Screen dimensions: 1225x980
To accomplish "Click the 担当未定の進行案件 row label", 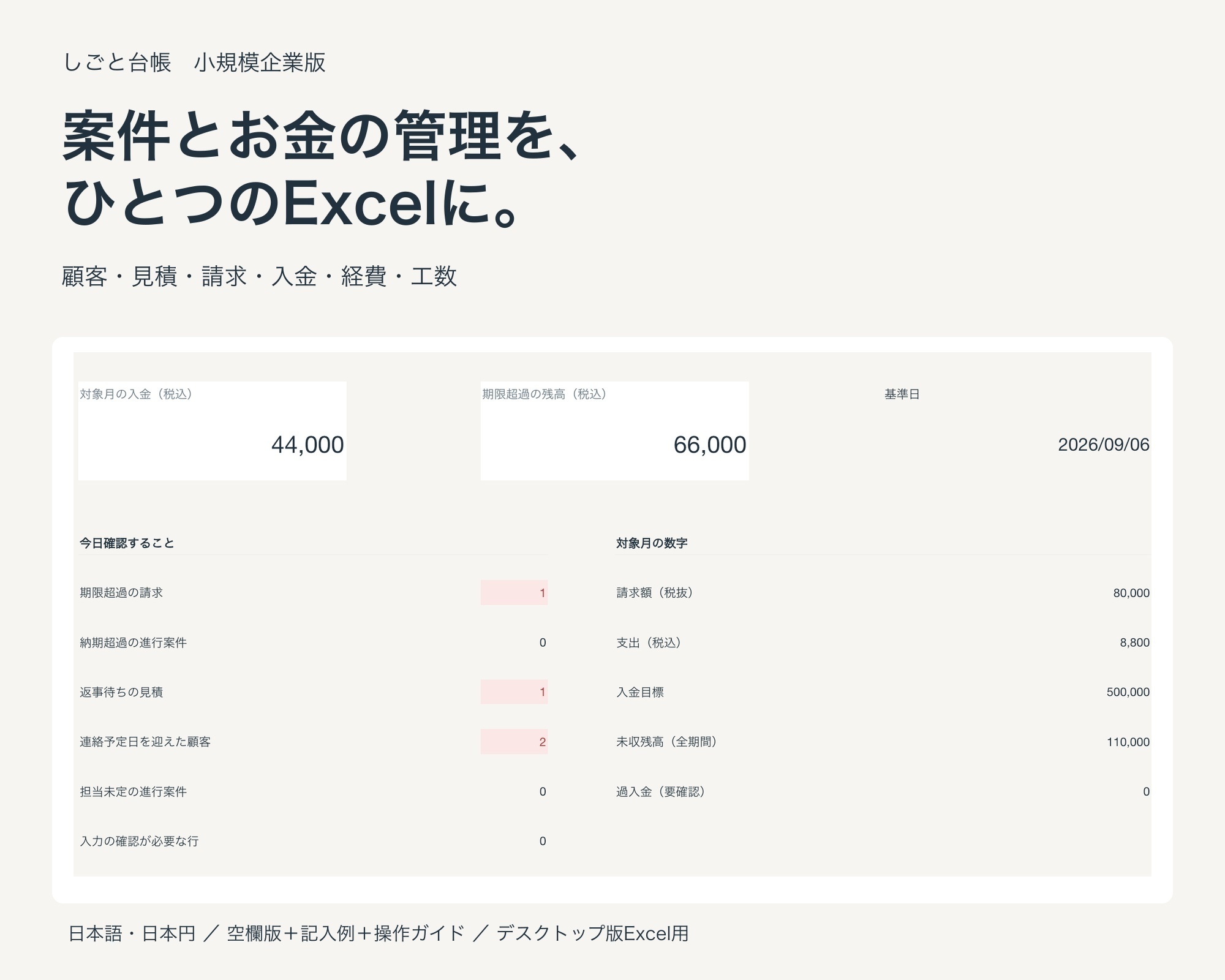I will click(x=133, y=791).
